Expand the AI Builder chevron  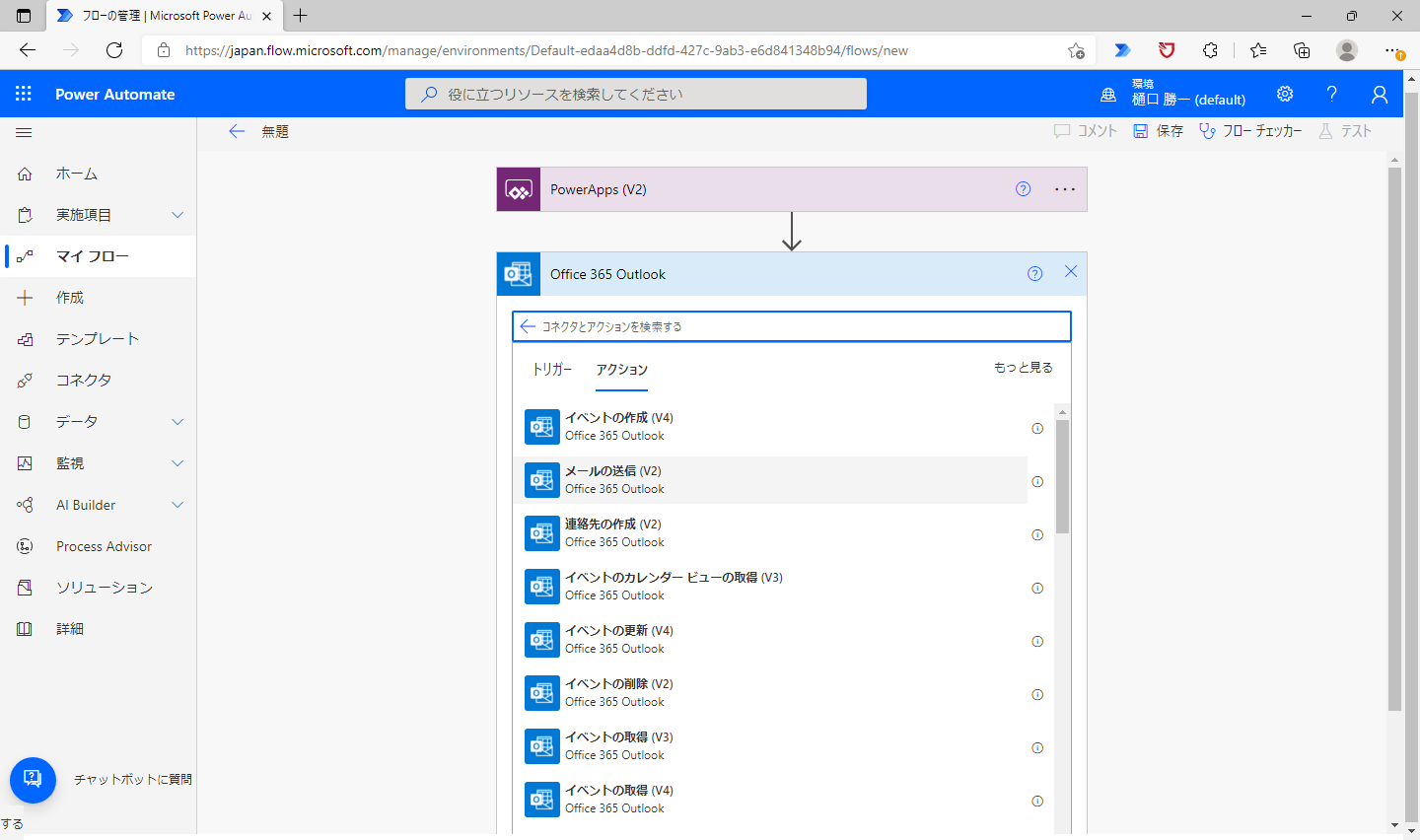click(x=177, y=505)
